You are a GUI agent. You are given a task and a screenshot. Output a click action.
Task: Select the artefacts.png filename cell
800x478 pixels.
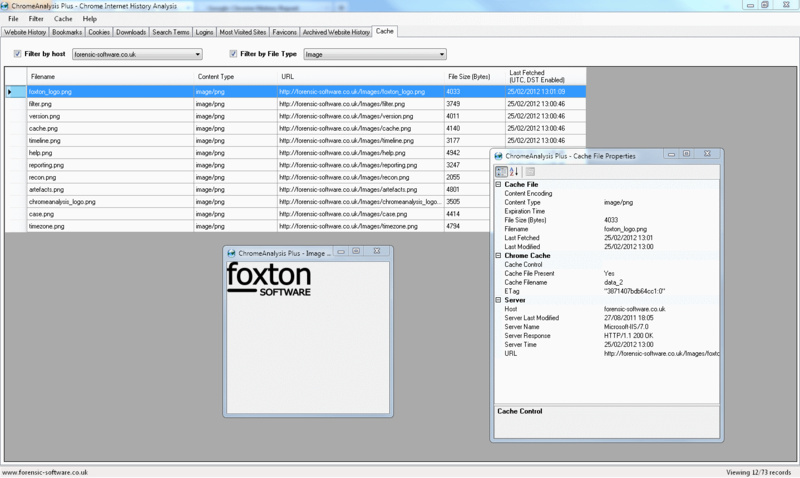pyautogui.click(x=110, y=190)
